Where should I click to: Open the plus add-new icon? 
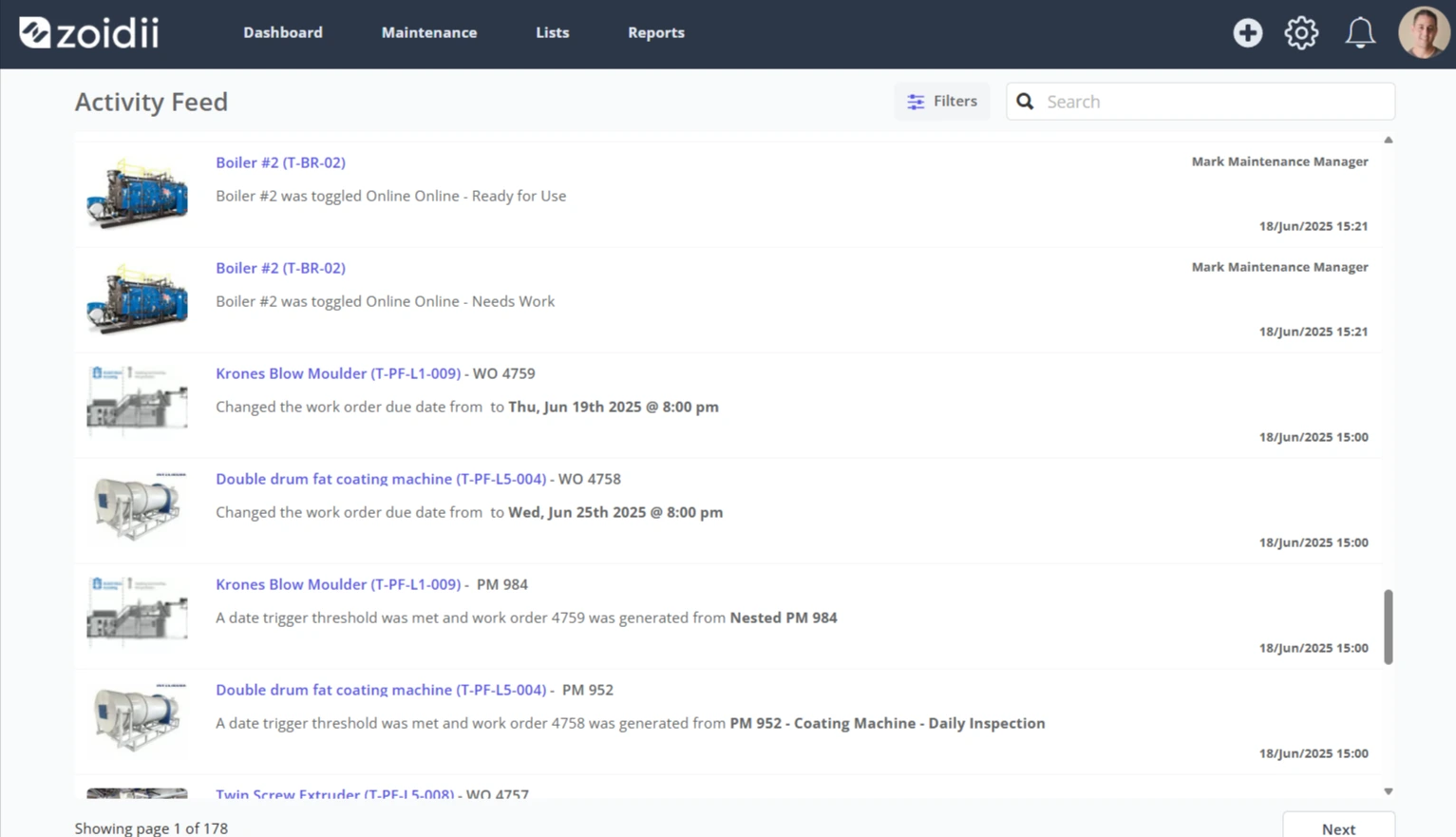(1247, 32)
